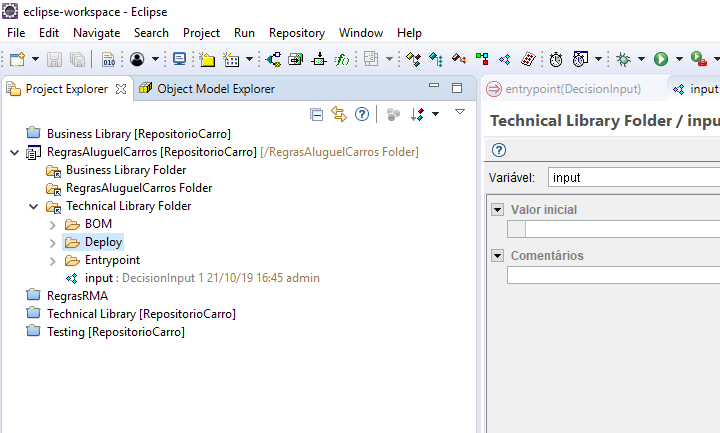Open the File menu
Image resolution: width=720 pixels, height=433 pixels.
pos(16,33)
